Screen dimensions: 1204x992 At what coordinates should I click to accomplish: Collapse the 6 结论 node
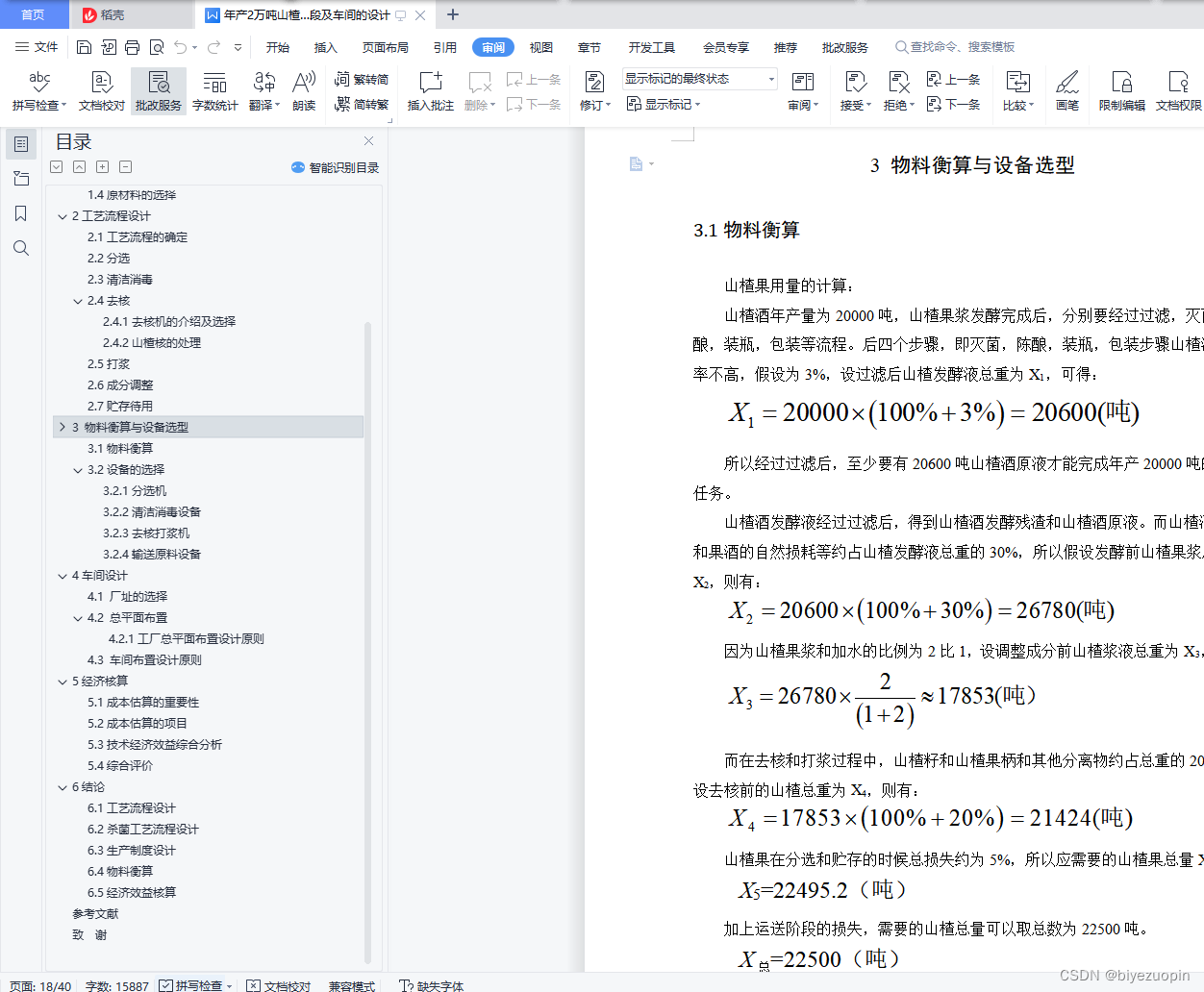click(x=63, y=787)
